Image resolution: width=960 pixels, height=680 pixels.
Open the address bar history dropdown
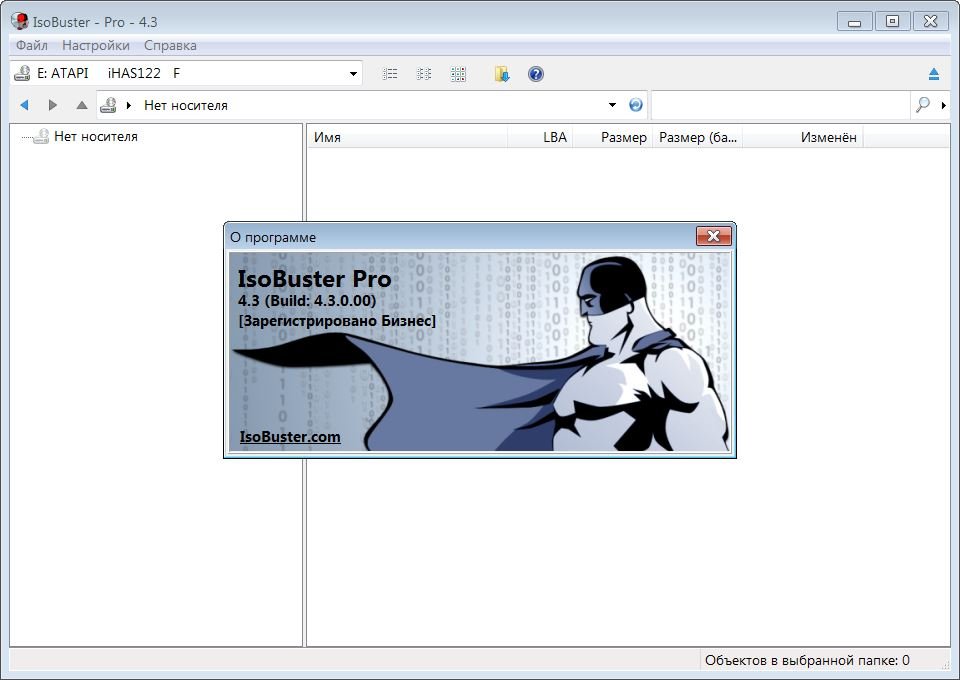612,105
